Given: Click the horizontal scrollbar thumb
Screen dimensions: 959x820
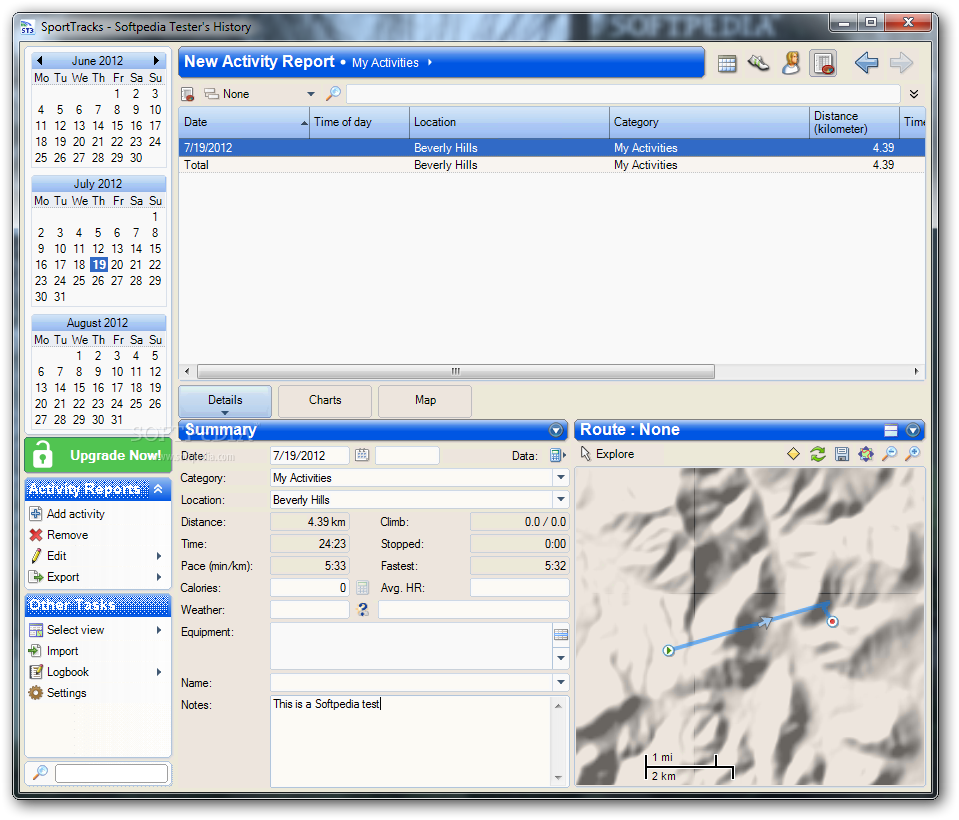Looking at the screenshot, I should pos(456,371).
